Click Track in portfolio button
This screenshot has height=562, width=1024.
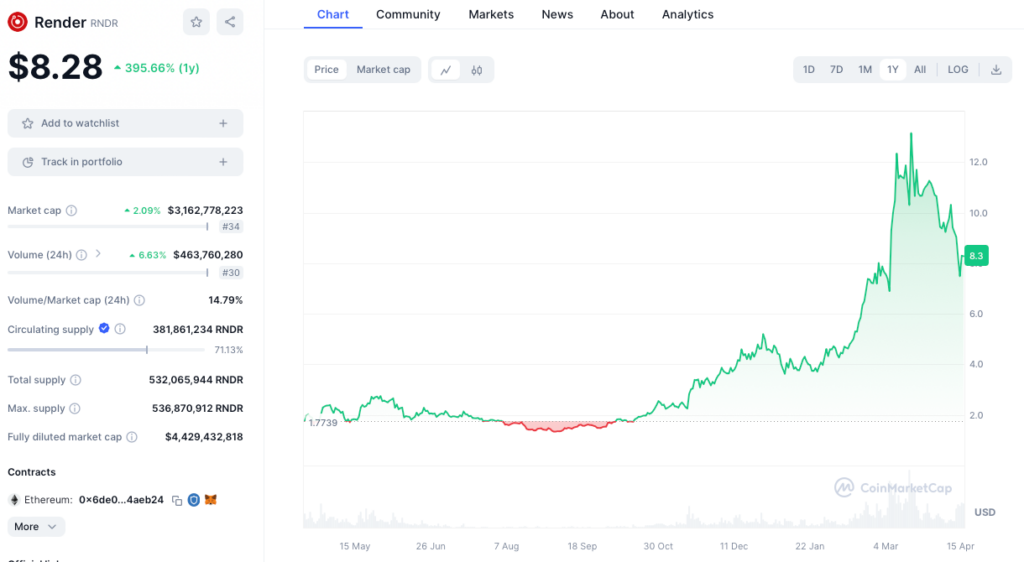[x=125, y=162]
